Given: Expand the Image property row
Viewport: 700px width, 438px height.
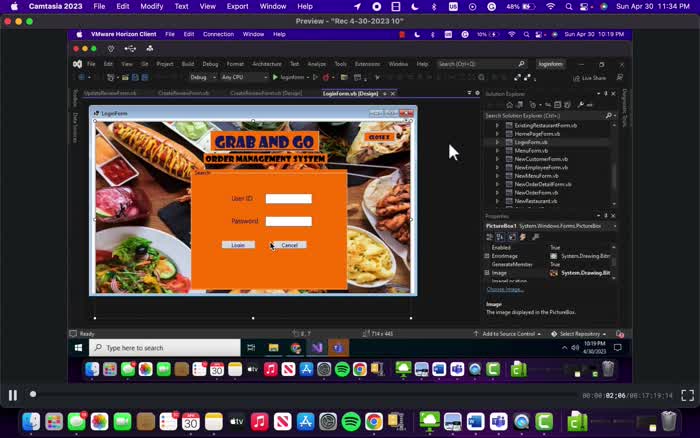Looking at the screenshot, I should pyautogui.click(x=487, y=272).
